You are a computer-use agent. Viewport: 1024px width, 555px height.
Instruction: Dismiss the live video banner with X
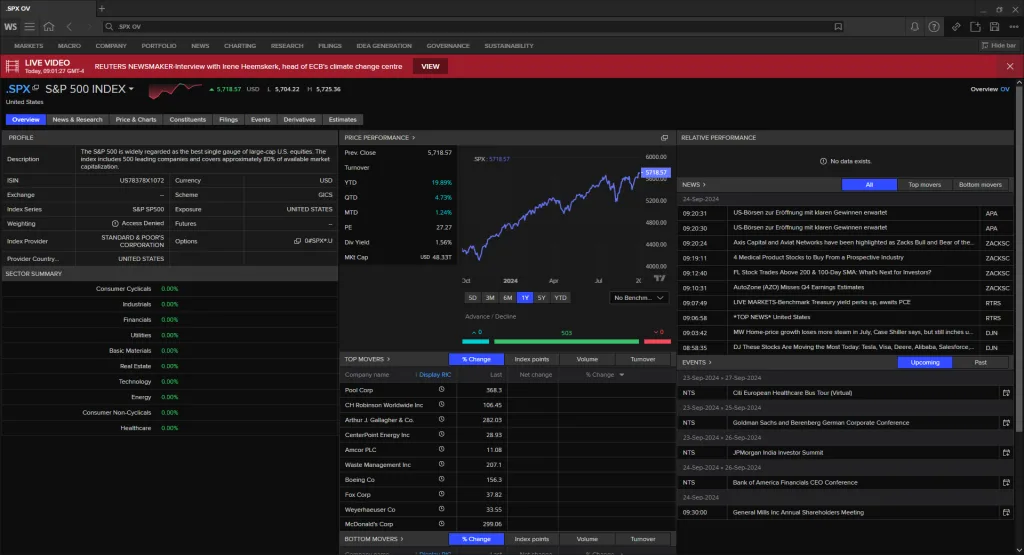(x=1010, y=67)
